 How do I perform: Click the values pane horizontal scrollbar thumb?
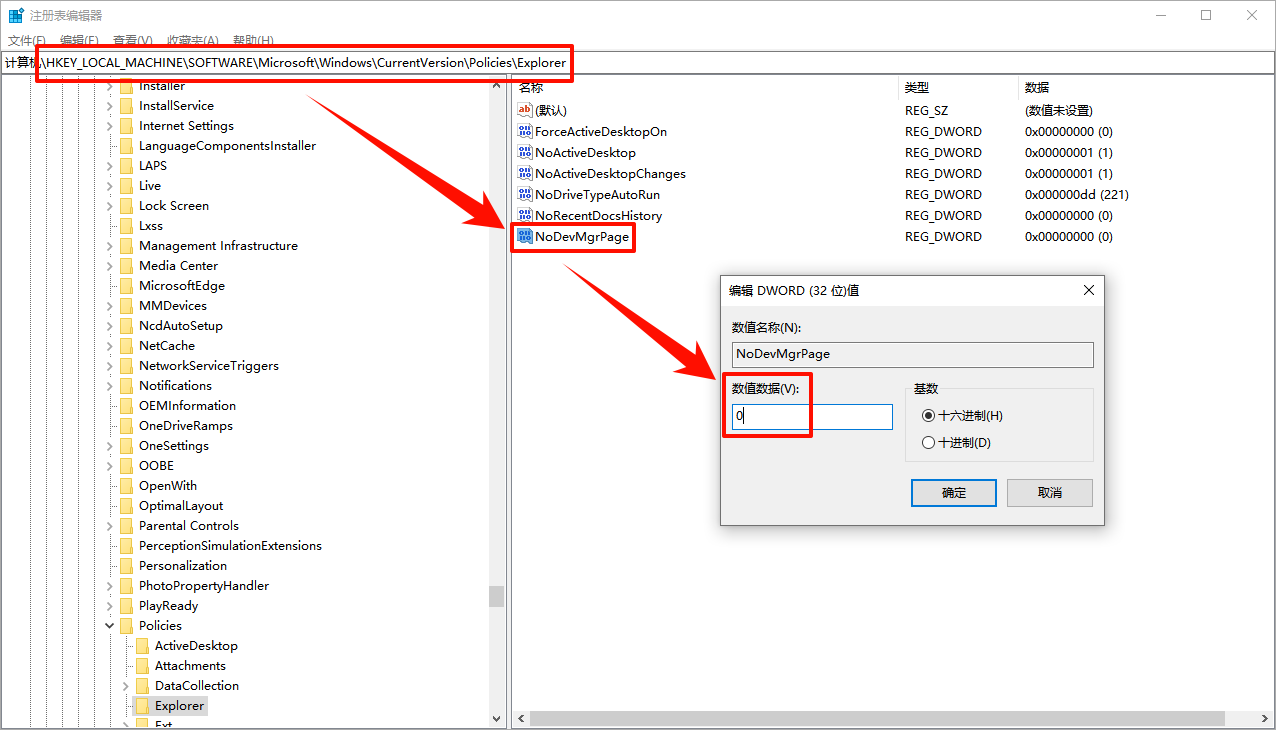click(878, 718)
